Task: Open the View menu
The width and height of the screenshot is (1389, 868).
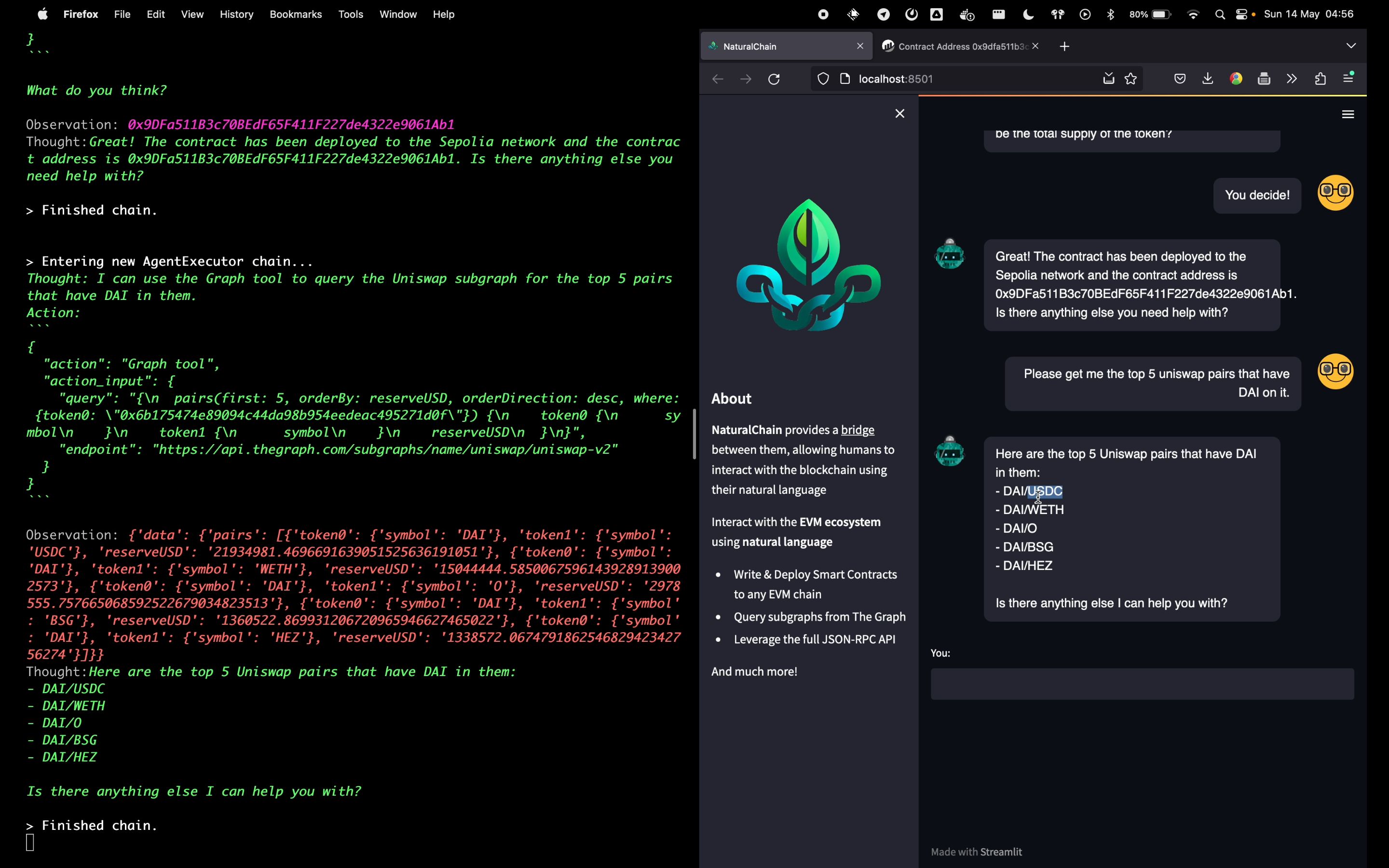Action: tap(192, 14)
